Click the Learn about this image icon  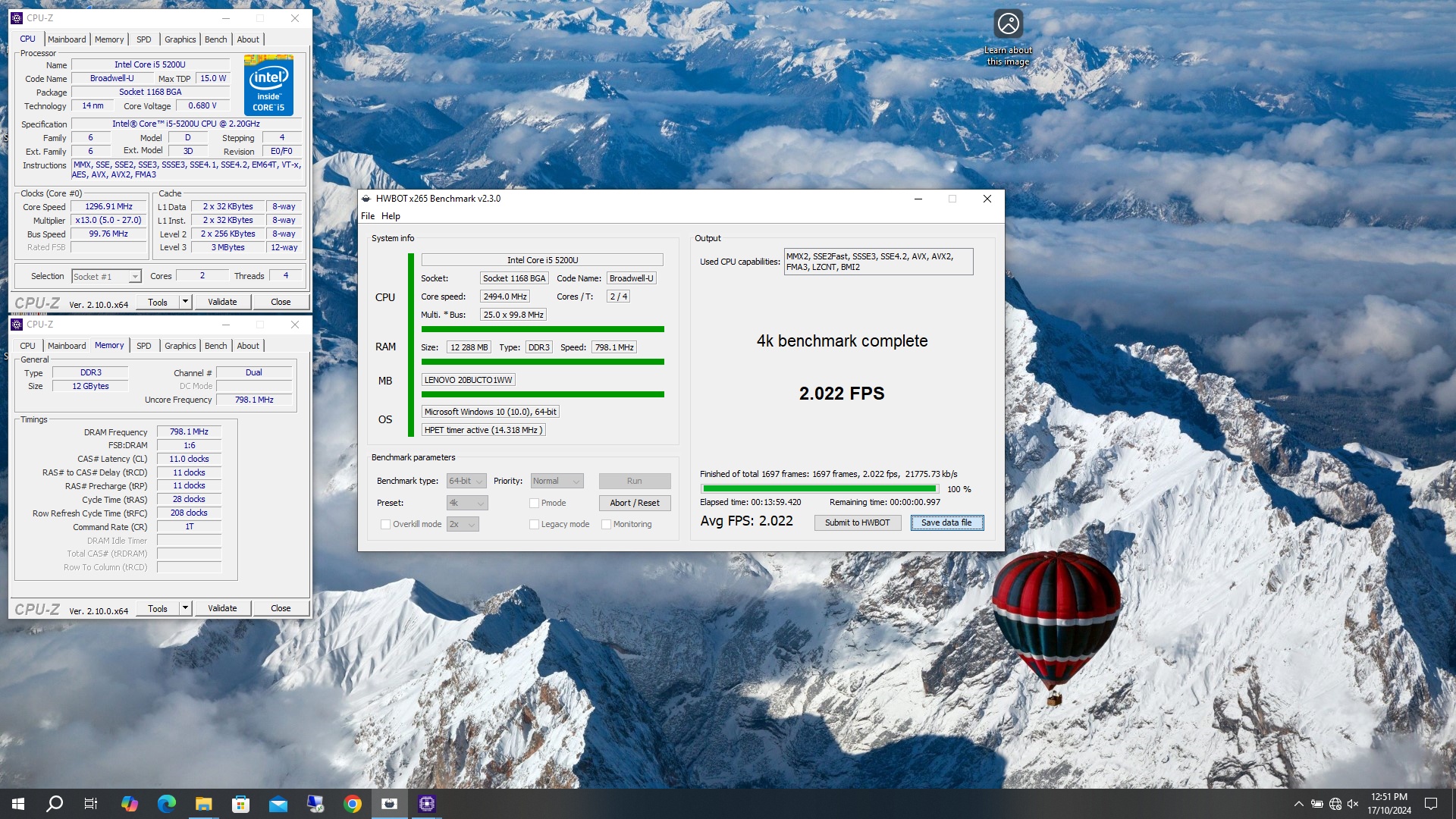click(x=1008, y=24)
